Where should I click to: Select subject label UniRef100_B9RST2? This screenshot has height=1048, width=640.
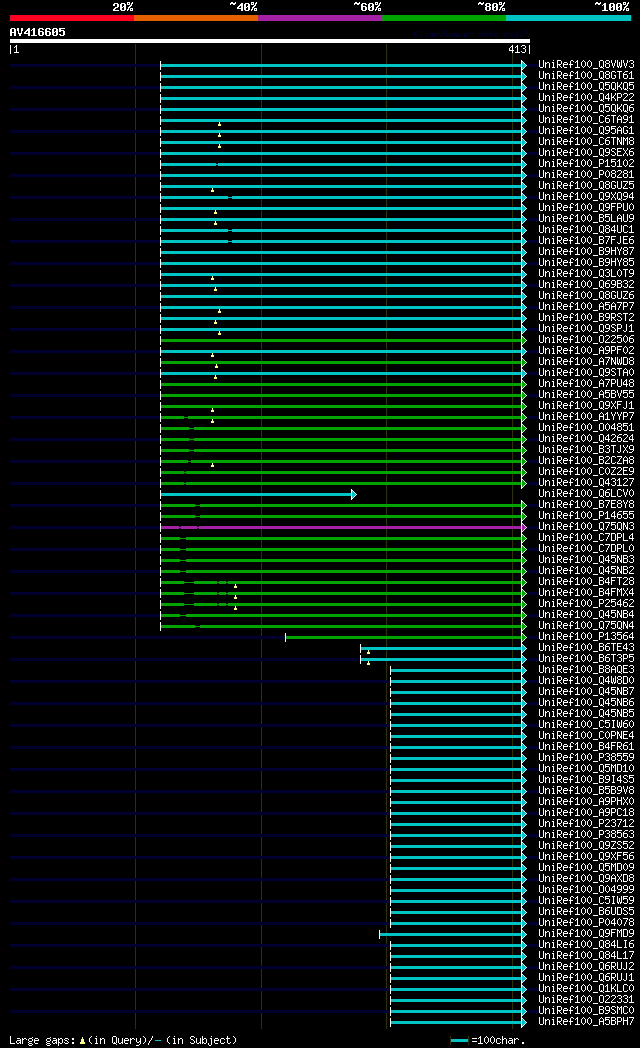586,317
